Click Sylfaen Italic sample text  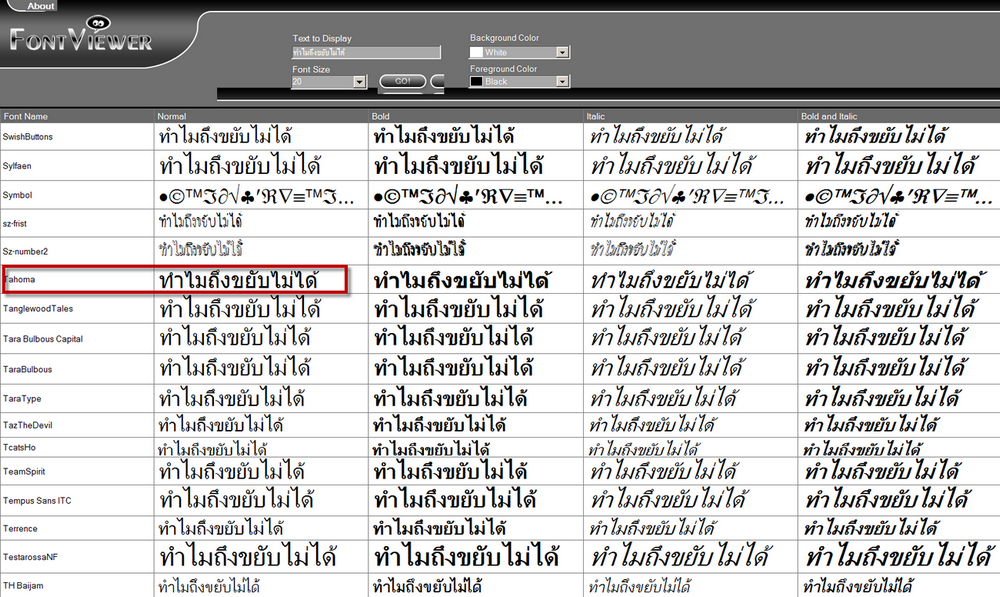point(672,166)
